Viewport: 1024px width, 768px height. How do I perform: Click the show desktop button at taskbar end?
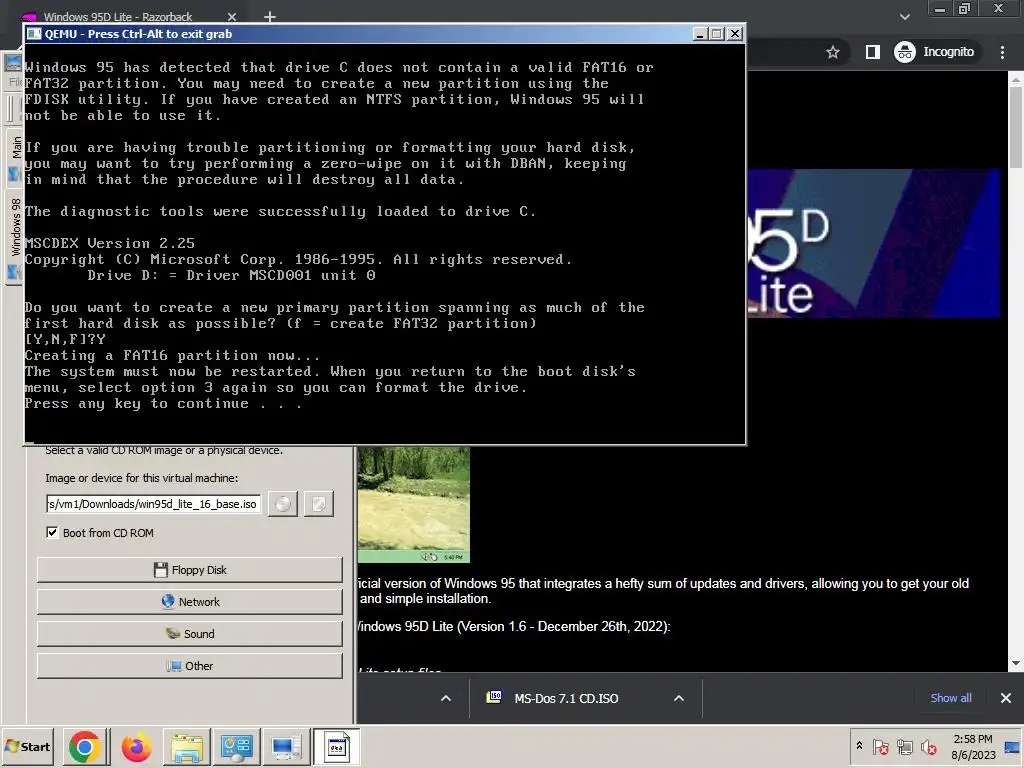[x=1013, y=746]
